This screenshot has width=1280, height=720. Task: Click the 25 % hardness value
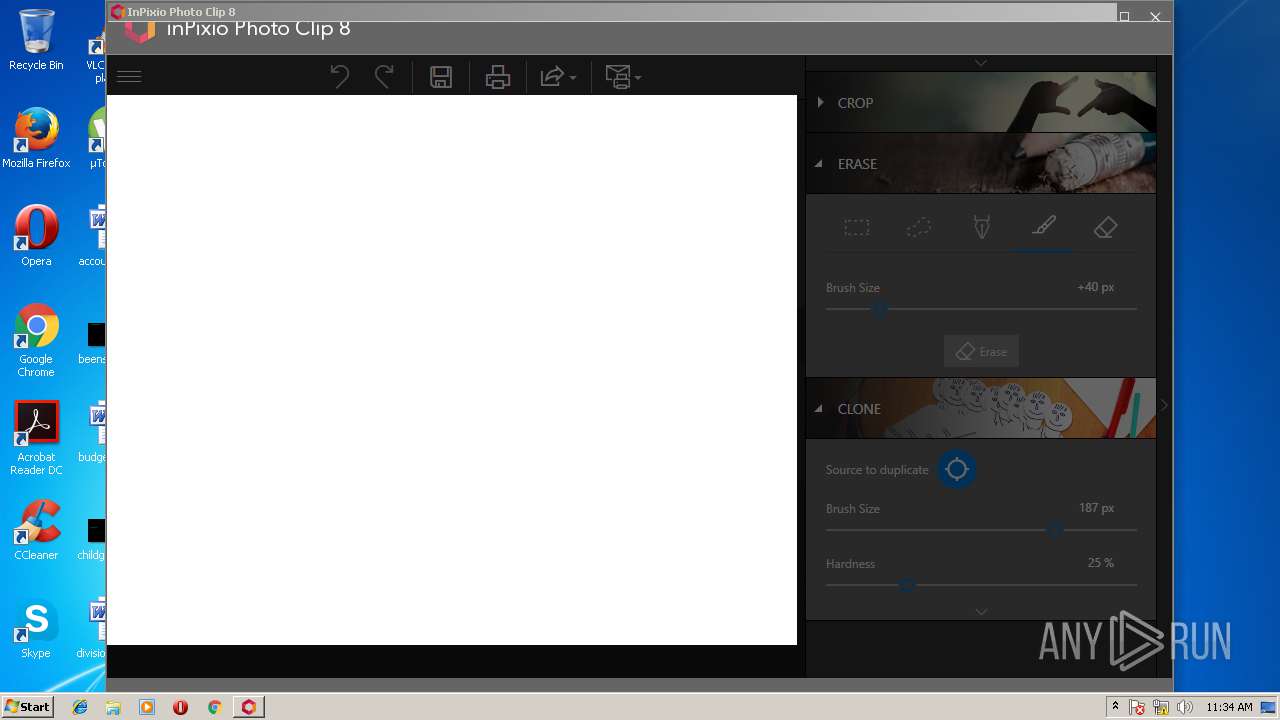(x=1100, y=563)
